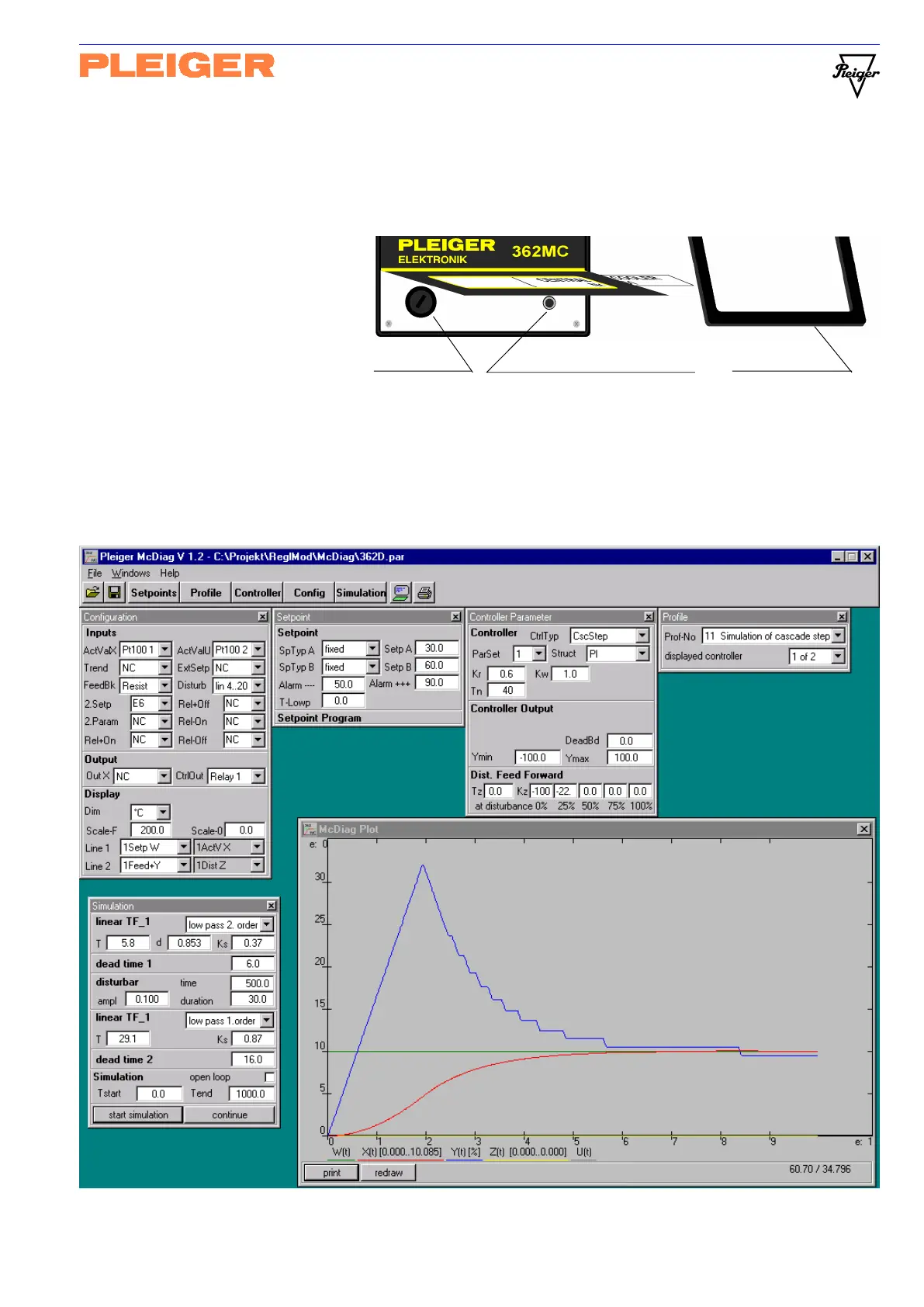Screen dimensions: 924x1307
Task: Expand the ActValX Pt100 1 dropdown
Action: click(x=164, y=649)
